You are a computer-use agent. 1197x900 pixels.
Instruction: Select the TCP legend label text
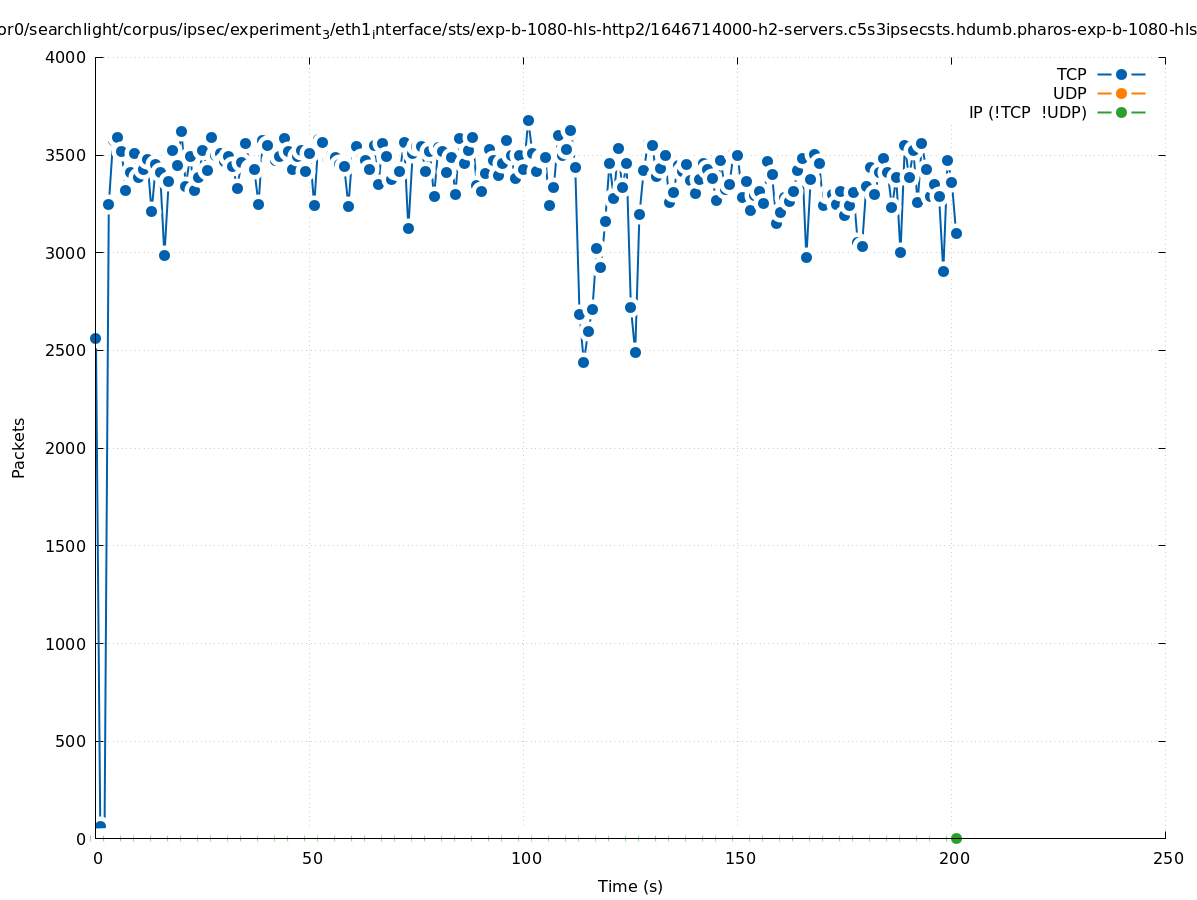(1071, 74)
